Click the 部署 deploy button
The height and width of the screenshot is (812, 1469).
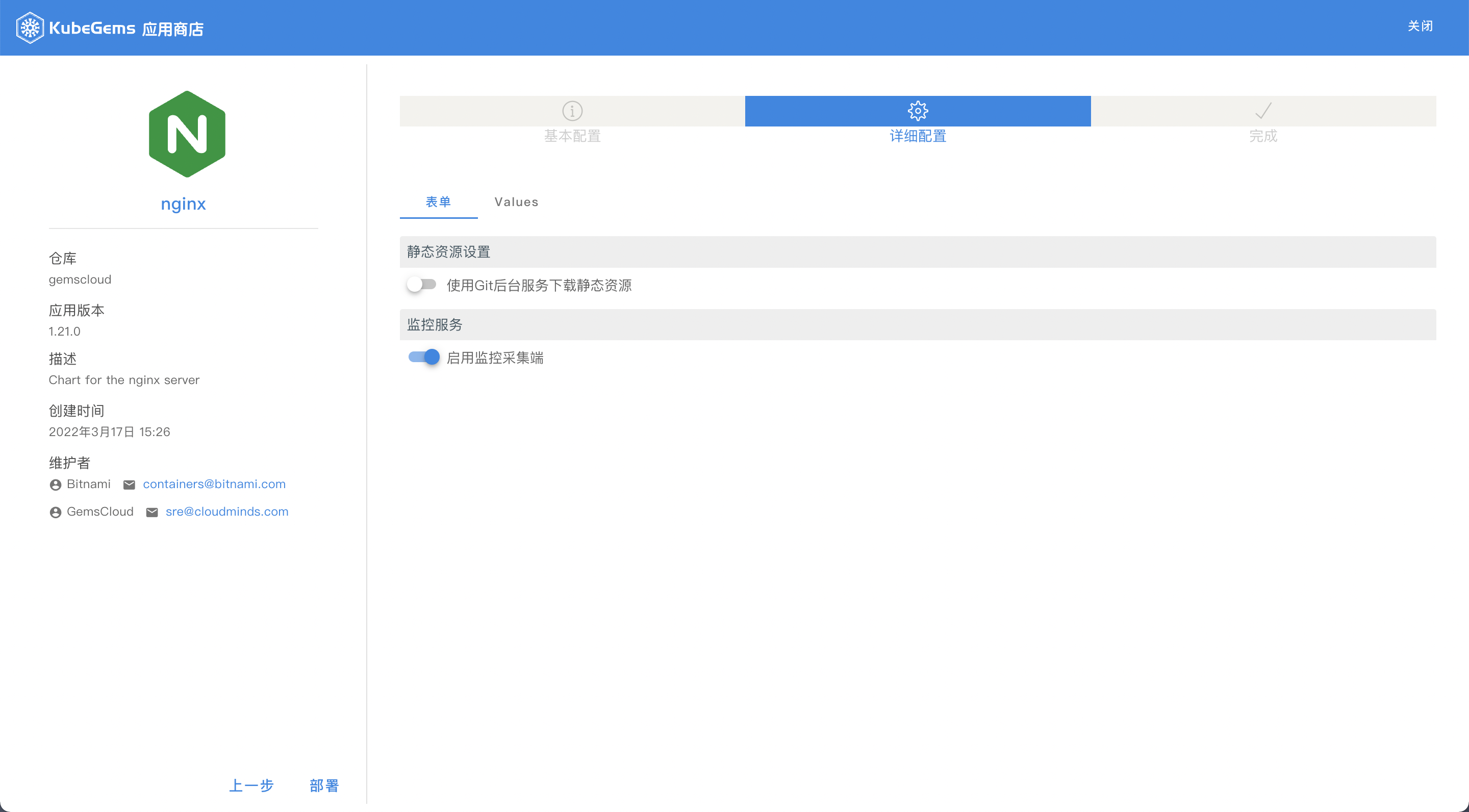[x=324, y=785]
